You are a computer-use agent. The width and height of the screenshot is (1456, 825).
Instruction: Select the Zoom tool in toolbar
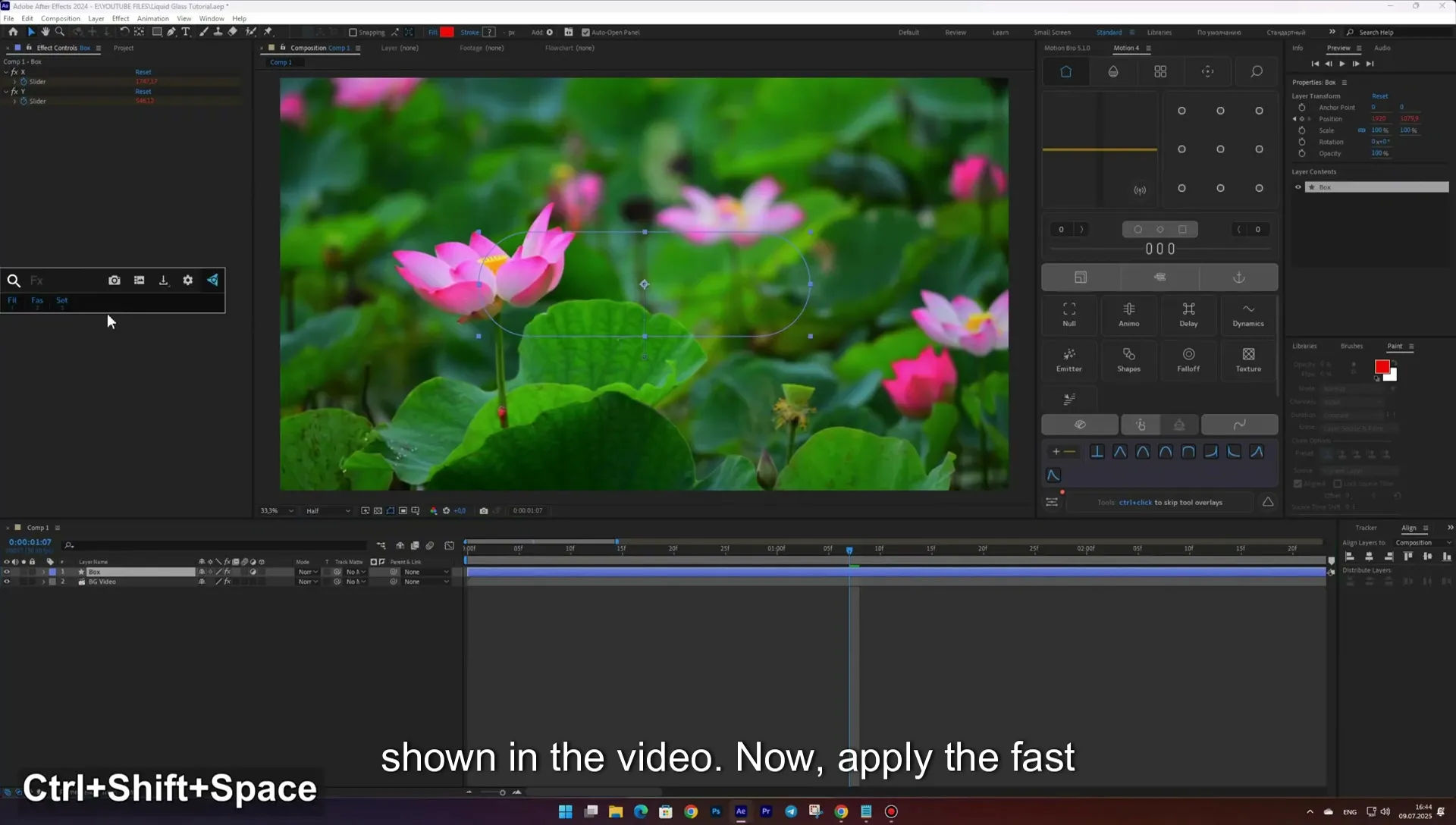60,32
